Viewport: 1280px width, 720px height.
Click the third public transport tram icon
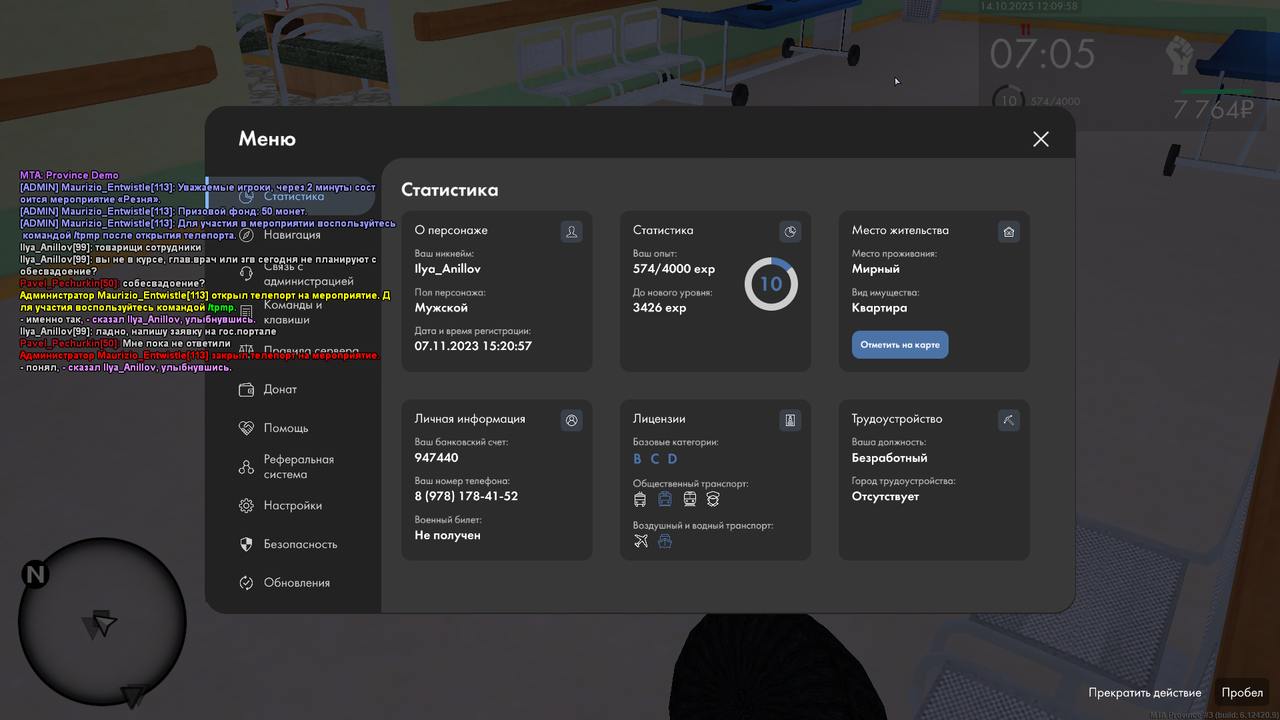(689, 499)
